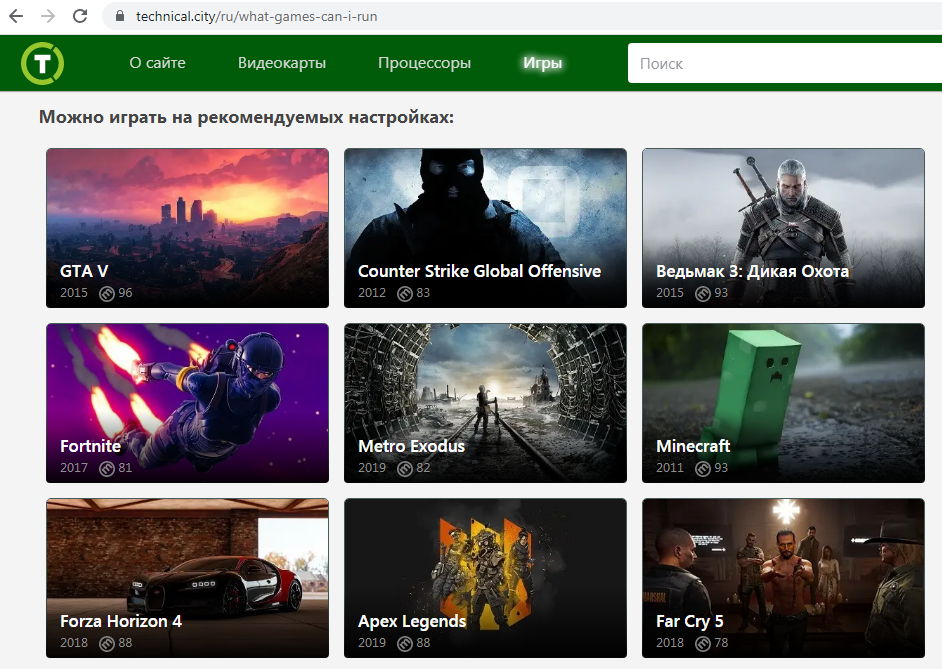Click the browser address bar URL
The width and height of the screenshot is (942, 669).
[x=257, y=16]
